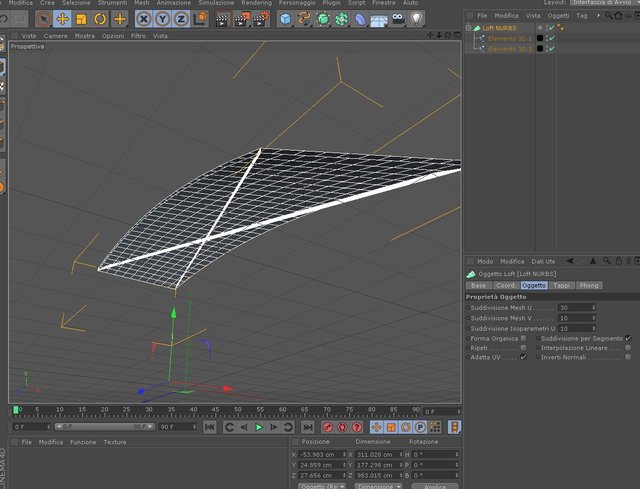Add a cube primitive object
This screenshot has width=640, height=489.
(x=285, y=19)
